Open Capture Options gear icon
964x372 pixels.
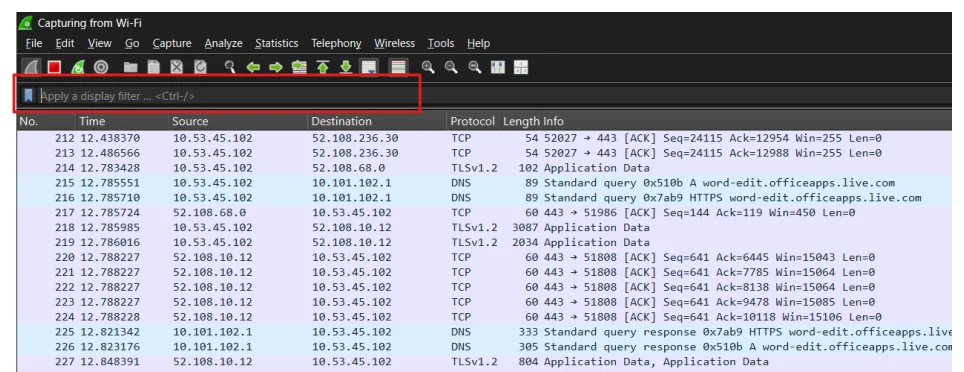click(x=101, y=67)
